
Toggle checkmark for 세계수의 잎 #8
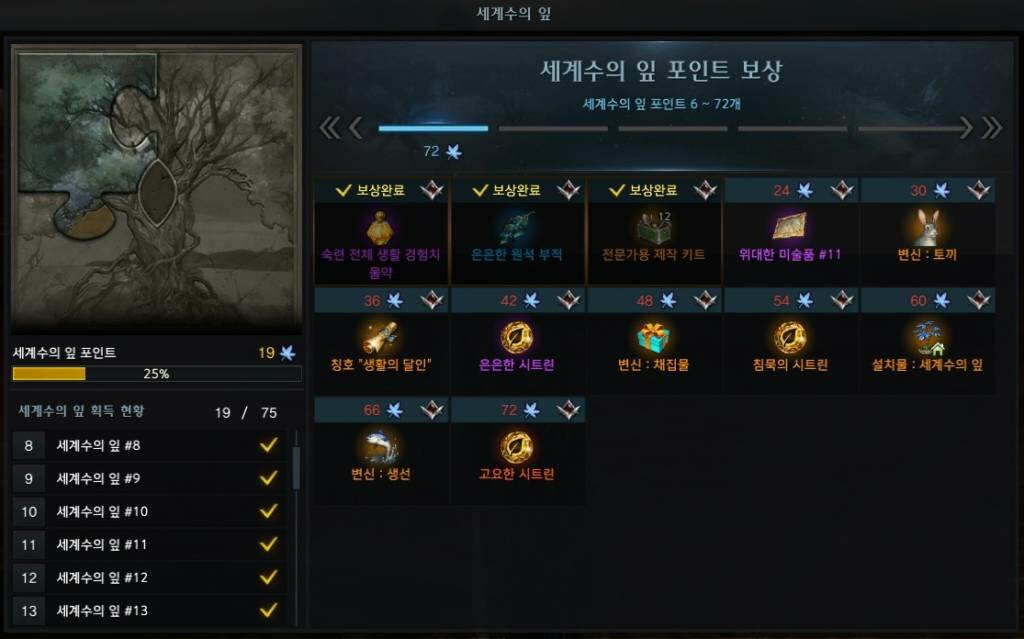(x=268, y=445)
